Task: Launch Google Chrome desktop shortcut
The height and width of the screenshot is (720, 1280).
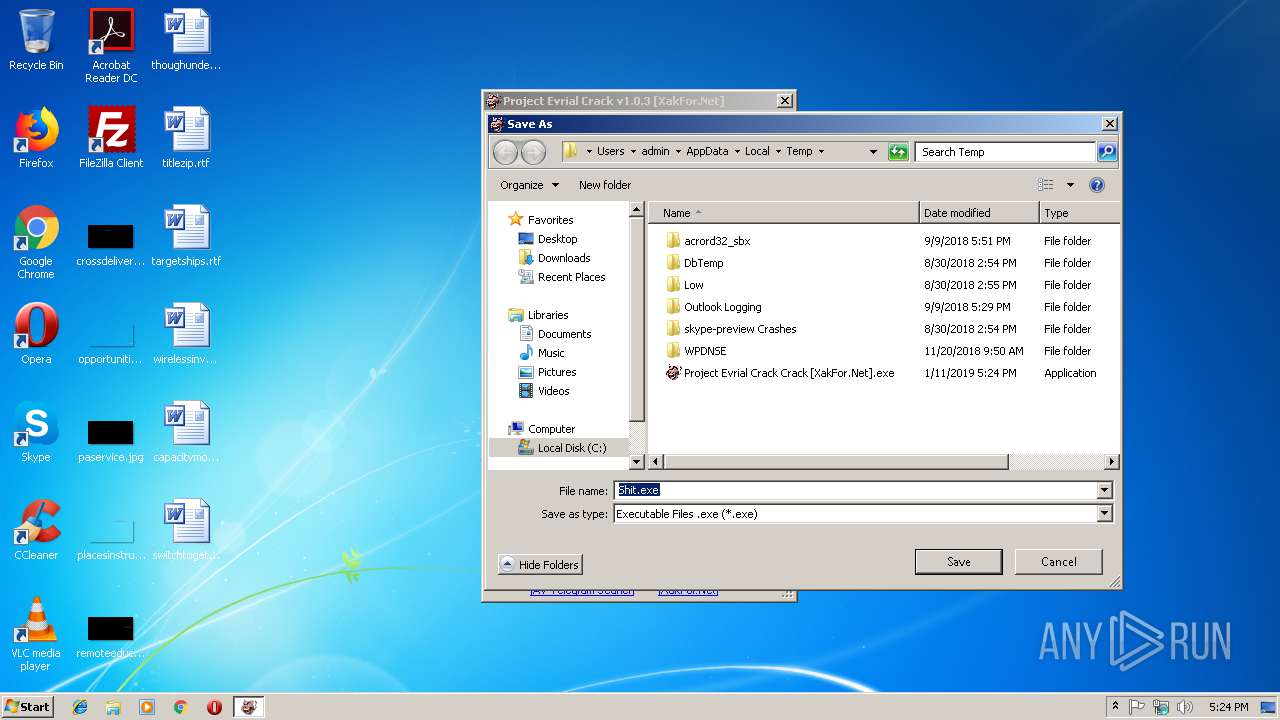Action: [36, 242]
